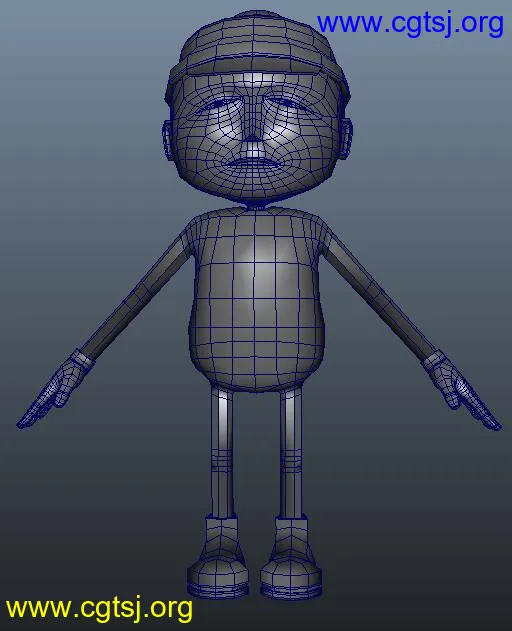Select the brim of the cap
The width and height of the screenshot is (512, 631).
coord(255,73)
